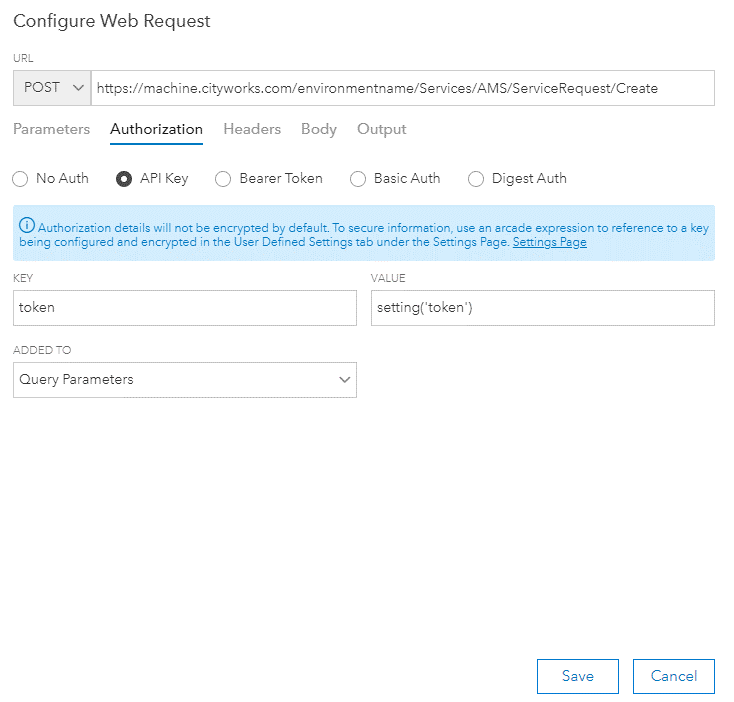Click the VALUE field label
Viewport: 734px width, 702px height.
388,278
